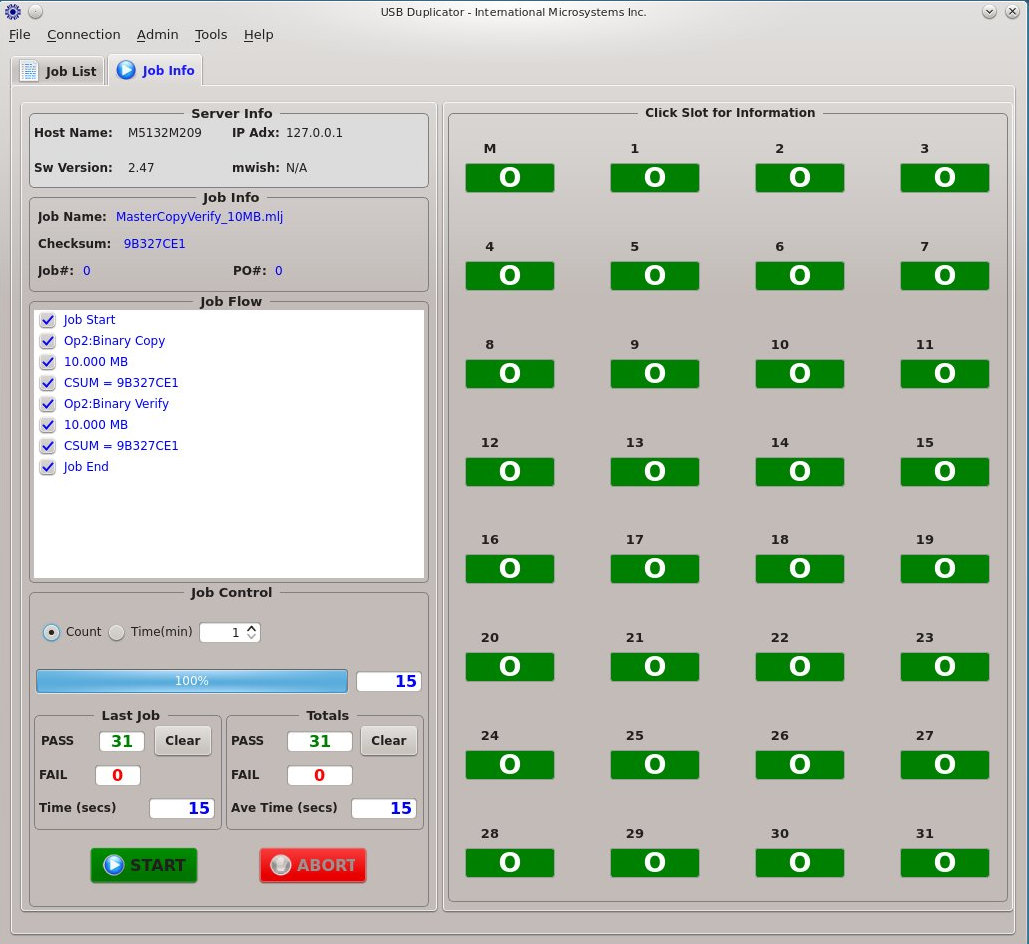The image size is (1029, 944).
Task: Open slot 13 information
Action: (x=654, y=471)
